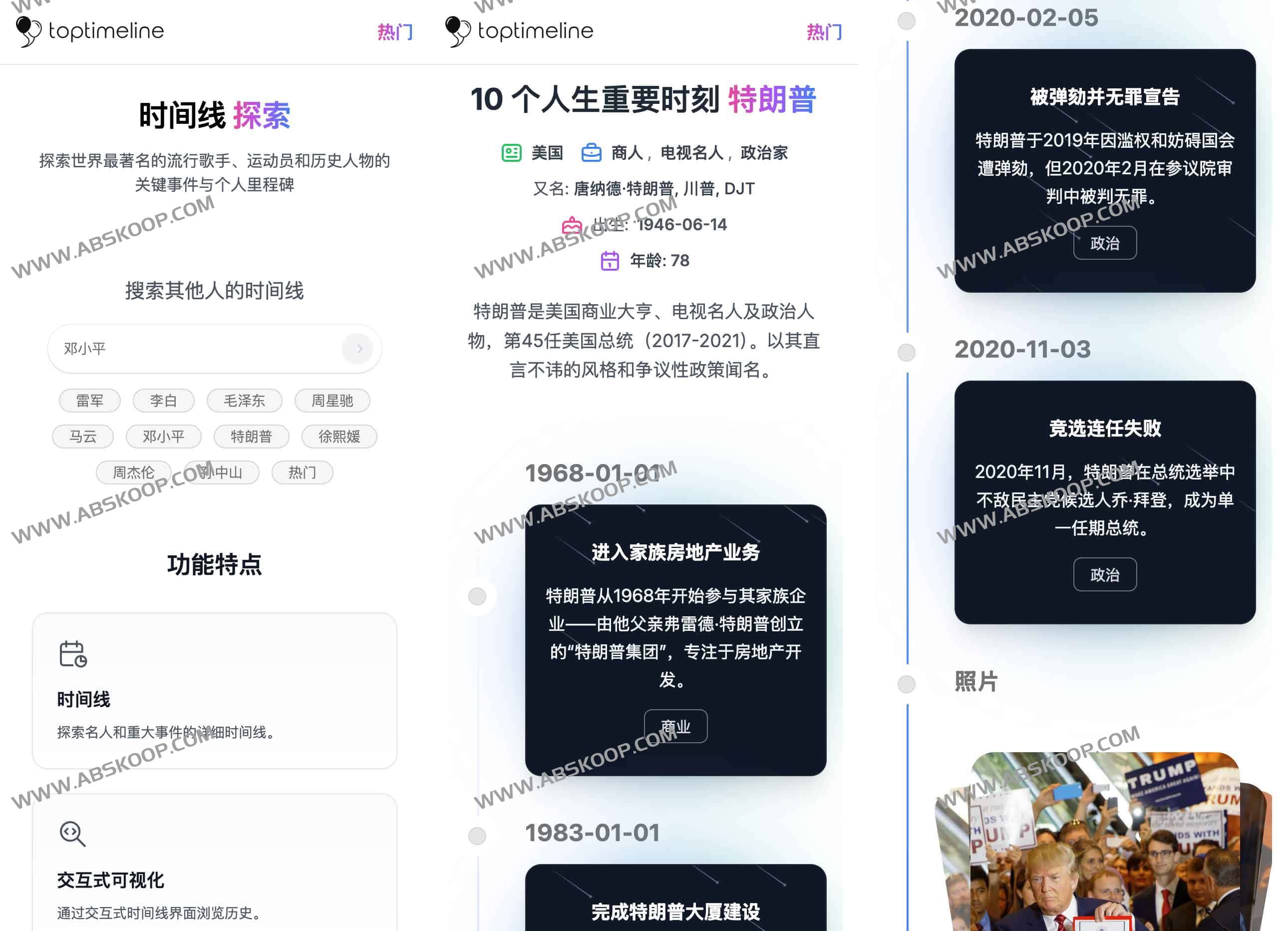Choose the 周星驰 name tag
Viewport: 1288px width, 931px height.
[332, 401]
